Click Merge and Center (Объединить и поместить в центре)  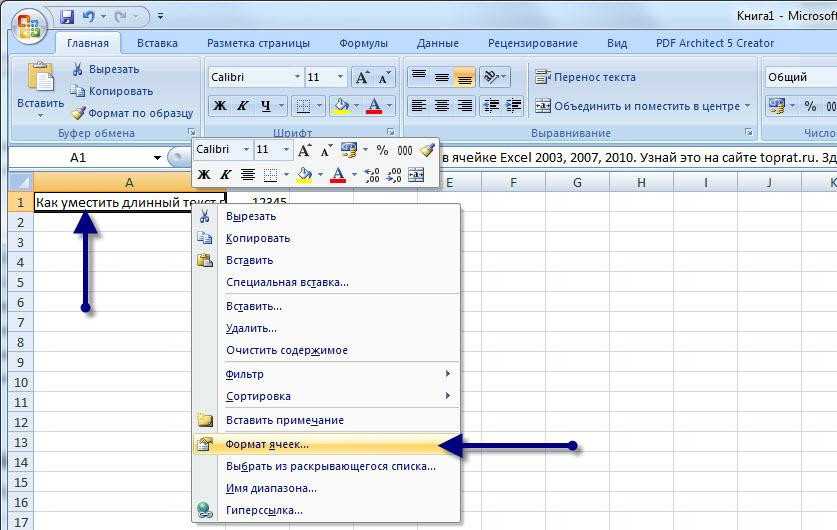637,106
